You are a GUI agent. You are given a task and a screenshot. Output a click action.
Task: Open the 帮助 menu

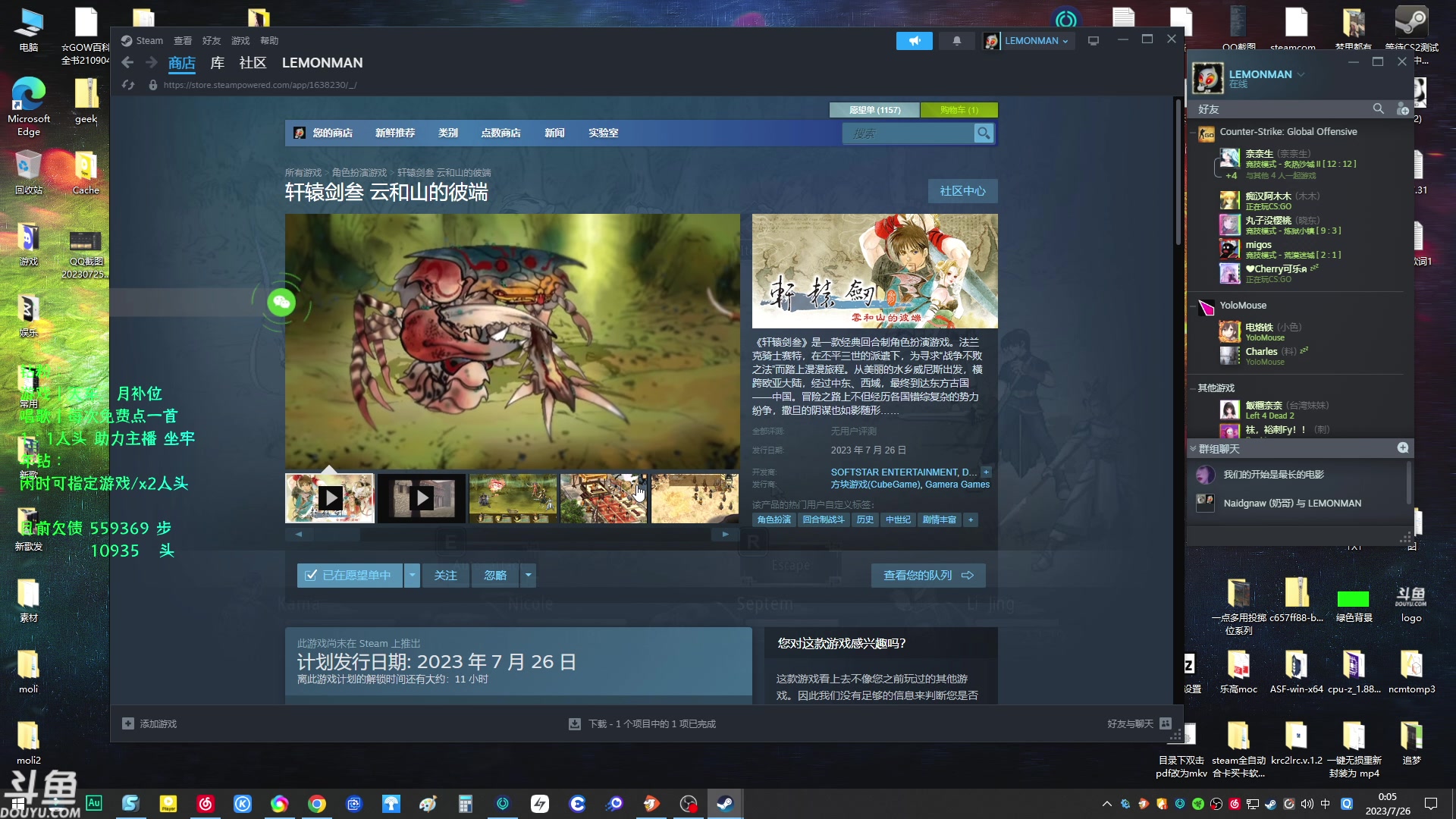(269, 41)
